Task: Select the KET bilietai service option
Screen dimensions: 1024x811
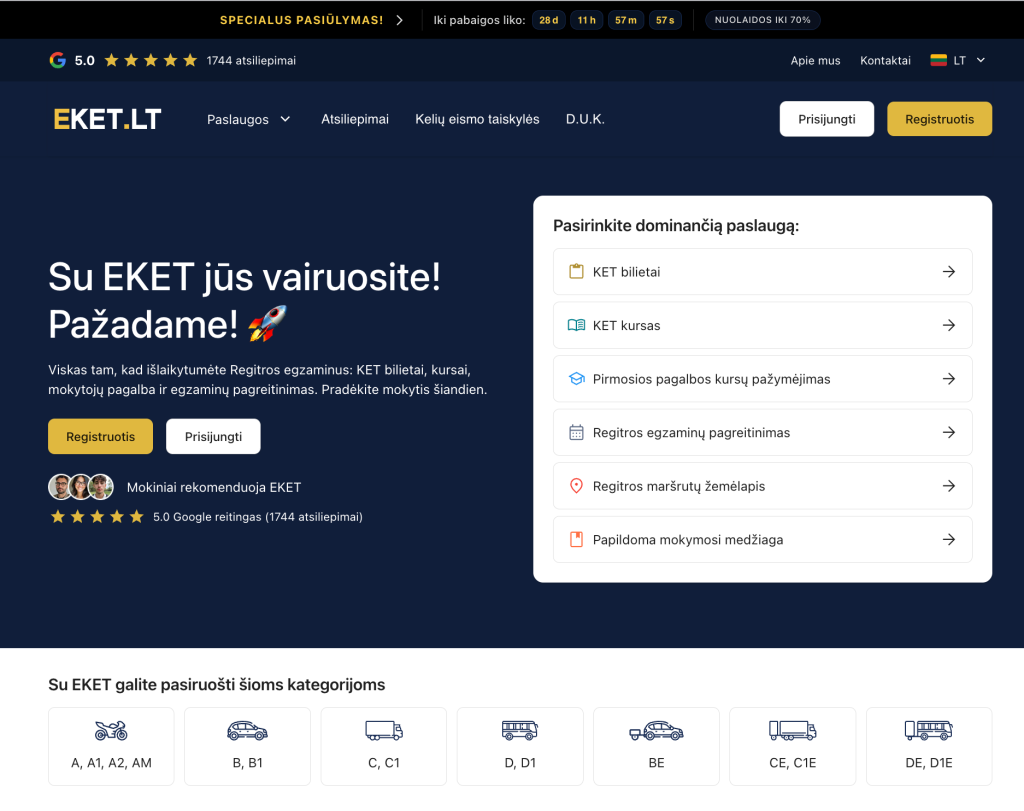Action: point(762,272)
